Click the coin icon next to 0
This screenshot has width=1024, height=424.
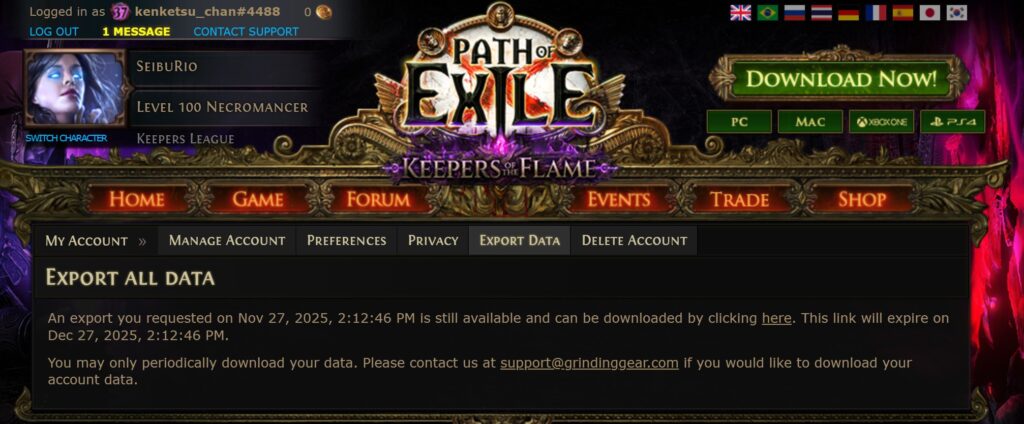tap(324, 12)
